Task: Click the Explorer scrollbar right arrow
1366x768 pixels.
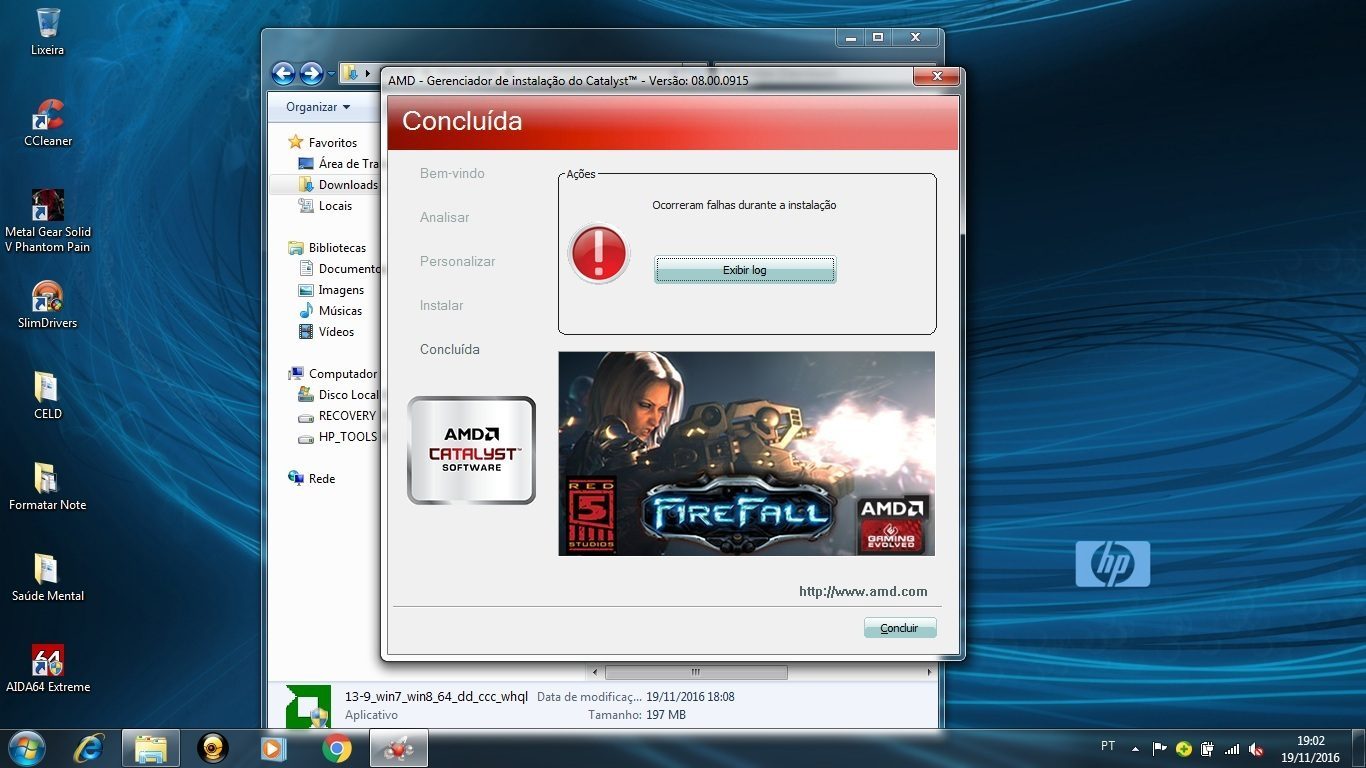Action: coord(929,672)
